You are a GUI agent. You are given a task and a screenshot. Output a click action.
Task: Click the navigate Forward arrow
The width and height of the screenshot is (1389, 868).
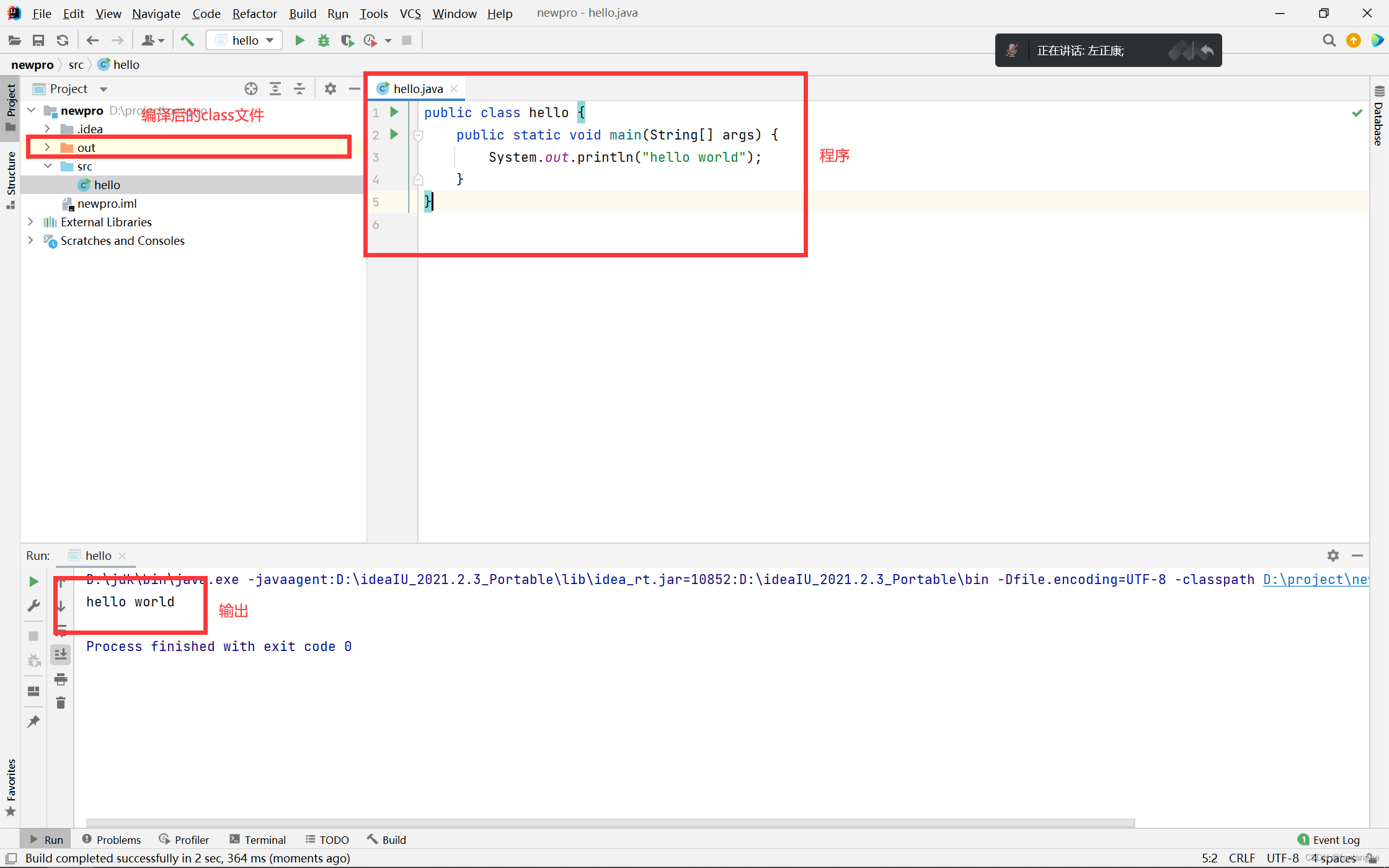pyautogui.click(x=117, y=40)
